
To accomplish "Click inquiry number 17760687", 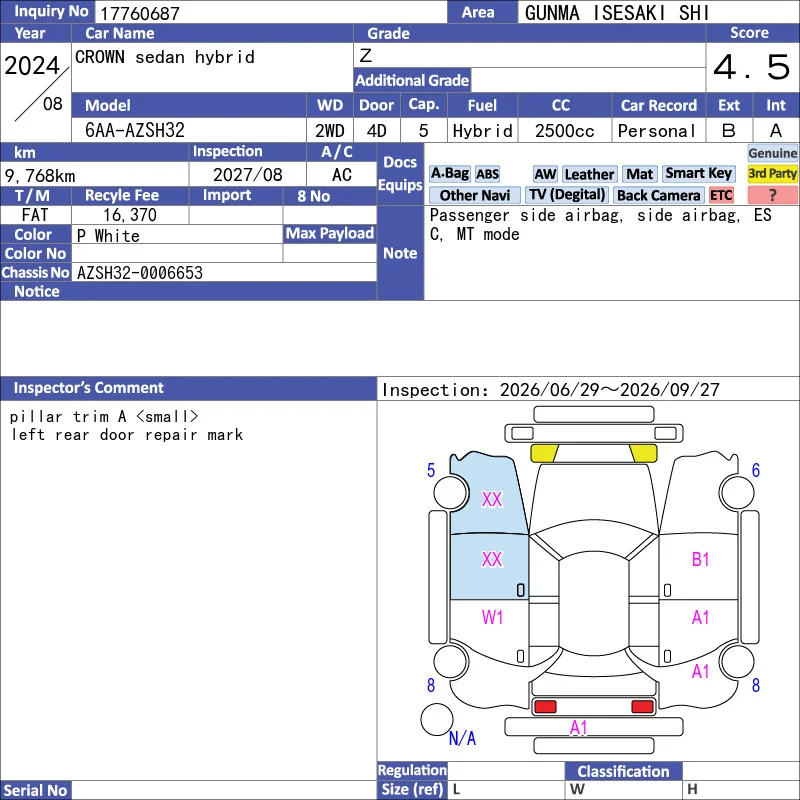I will tap(140, 13).
